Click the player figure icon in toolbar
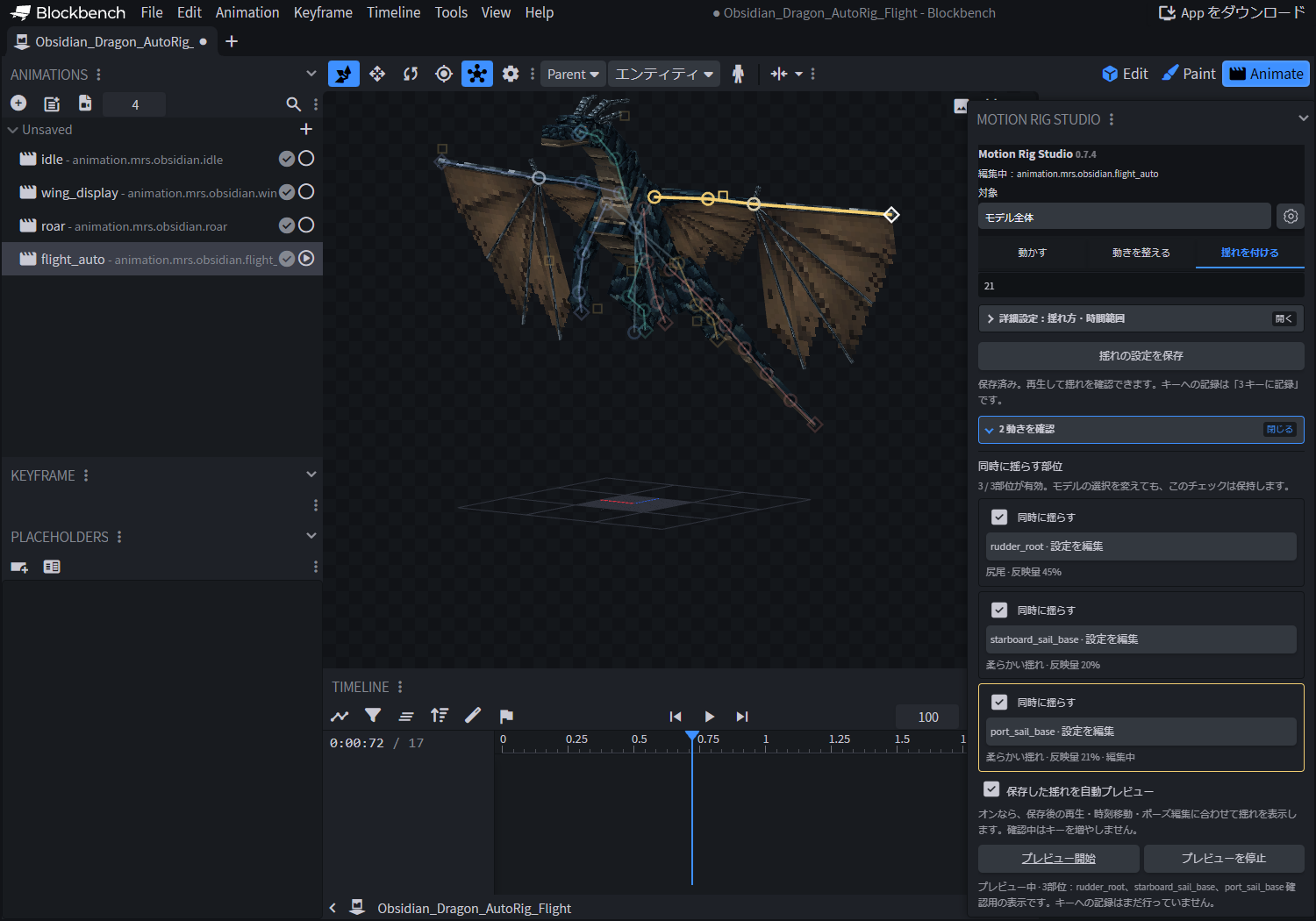1316x921 pixels. (738, 74)
